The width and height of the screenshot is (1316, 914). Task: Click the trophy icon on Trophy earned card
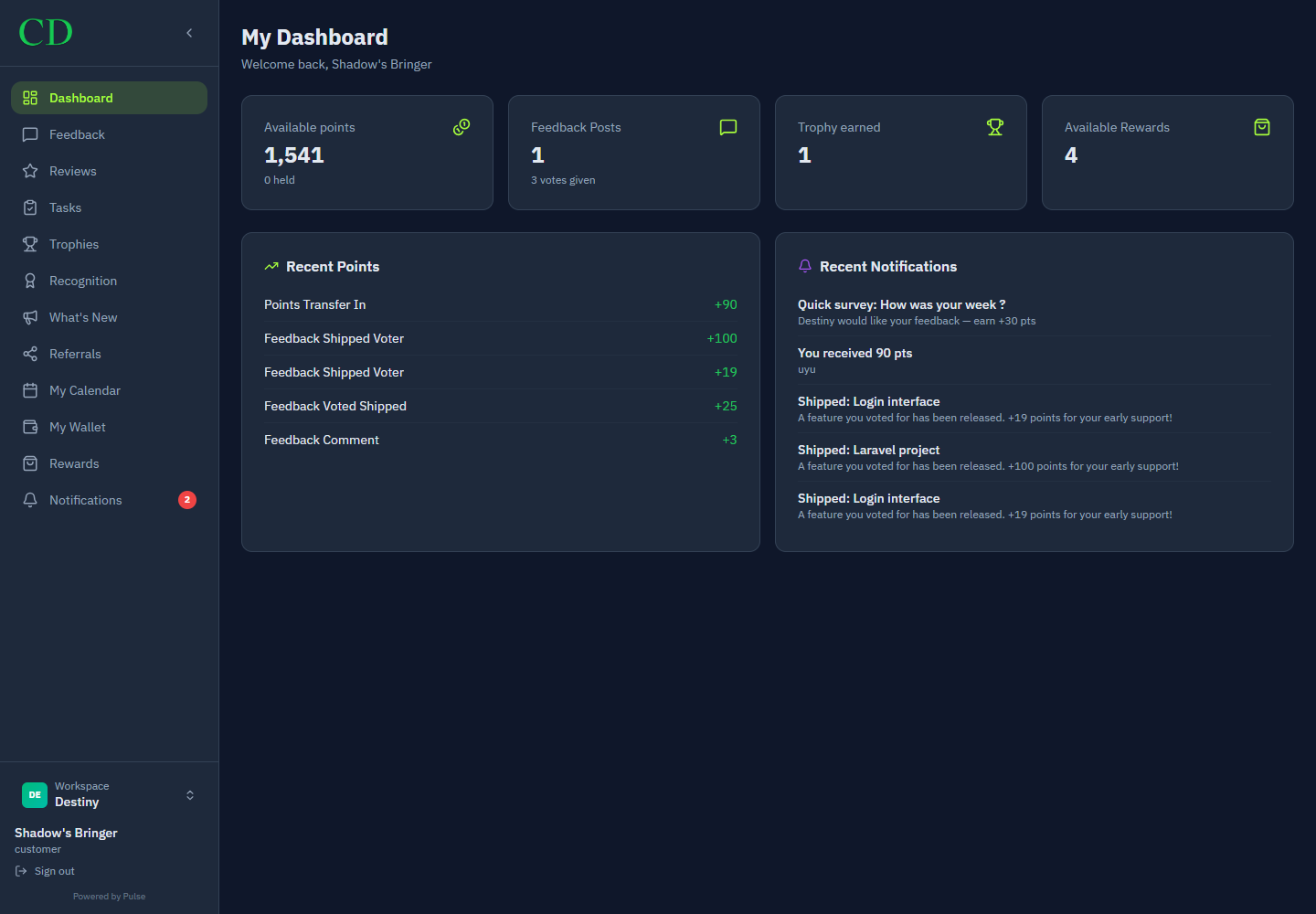995,127
